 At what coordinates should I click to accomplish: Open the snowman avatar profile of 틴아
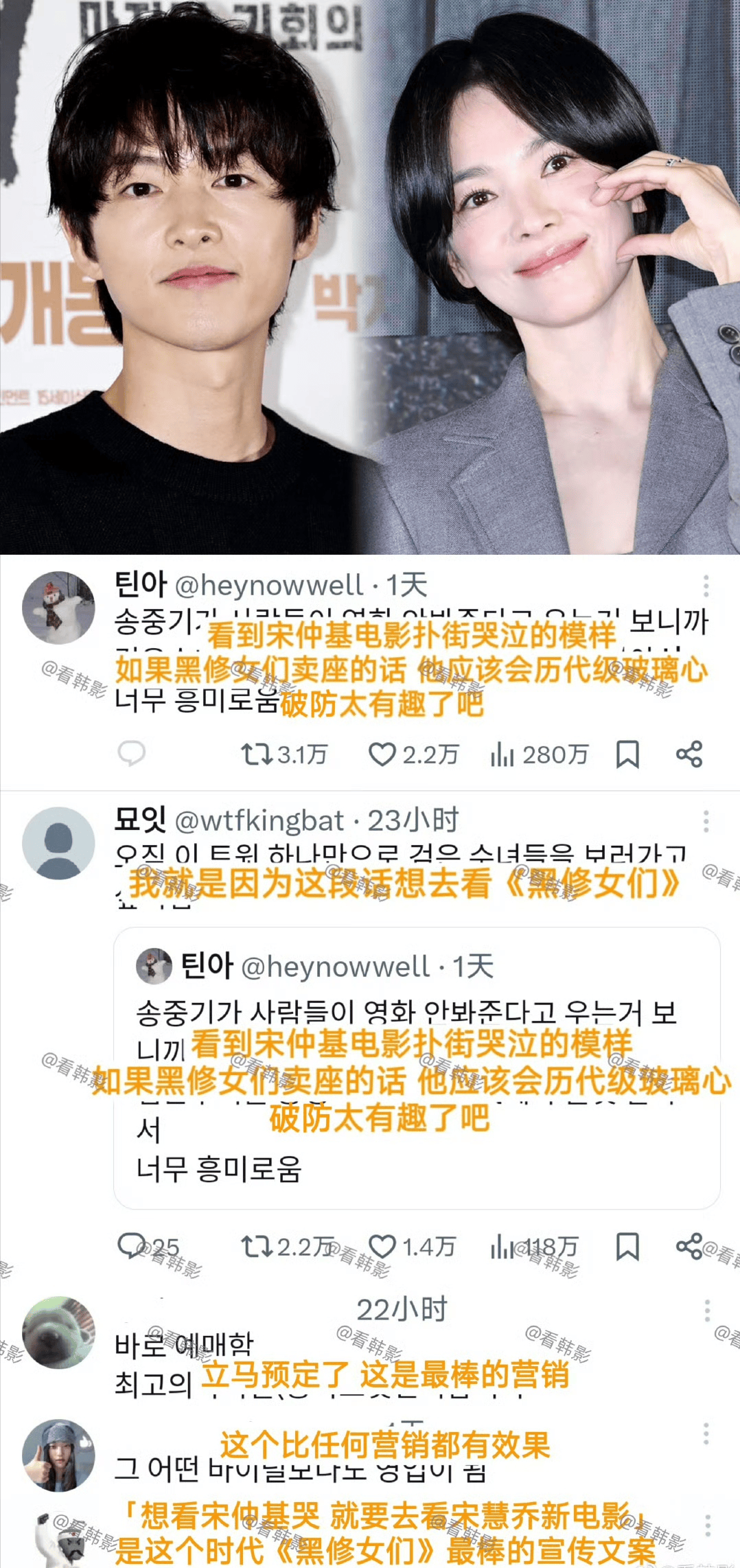tap(58, 608)
